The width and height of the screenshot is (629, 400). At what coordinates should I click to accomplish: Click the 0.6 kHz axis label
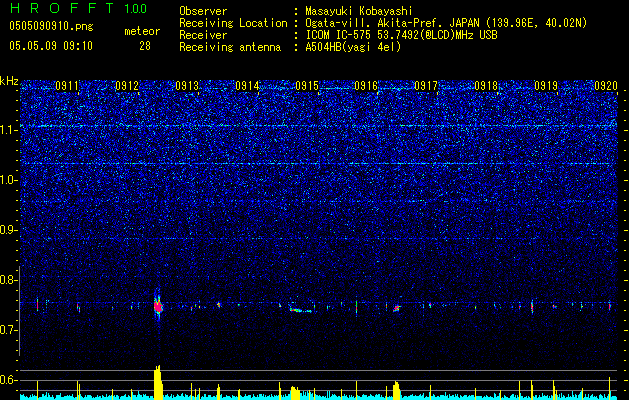tap(8, 380)
